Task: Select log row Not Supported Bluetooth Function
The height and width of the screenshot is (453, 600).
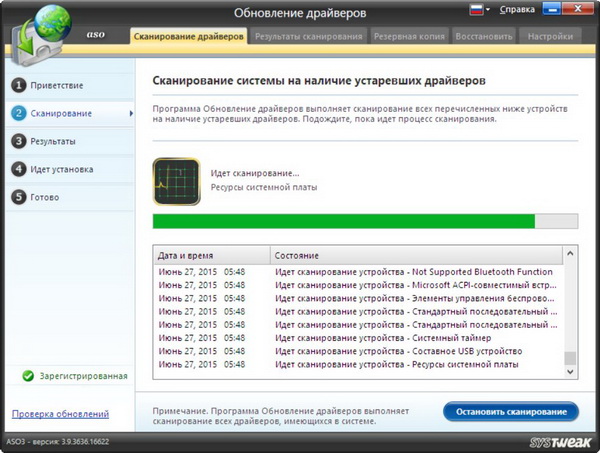Action: (358, 272)
